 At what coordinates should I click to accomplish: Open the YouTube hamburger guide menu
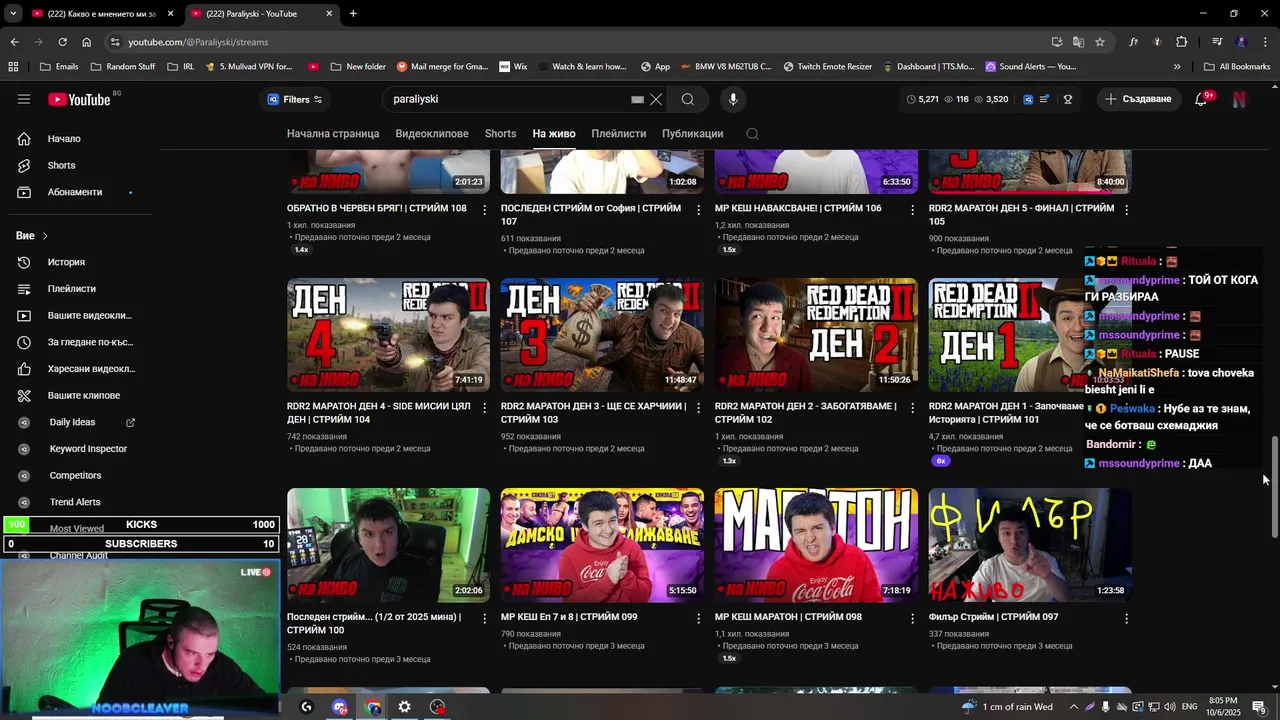pyautogui.click(x=24, y=99)
